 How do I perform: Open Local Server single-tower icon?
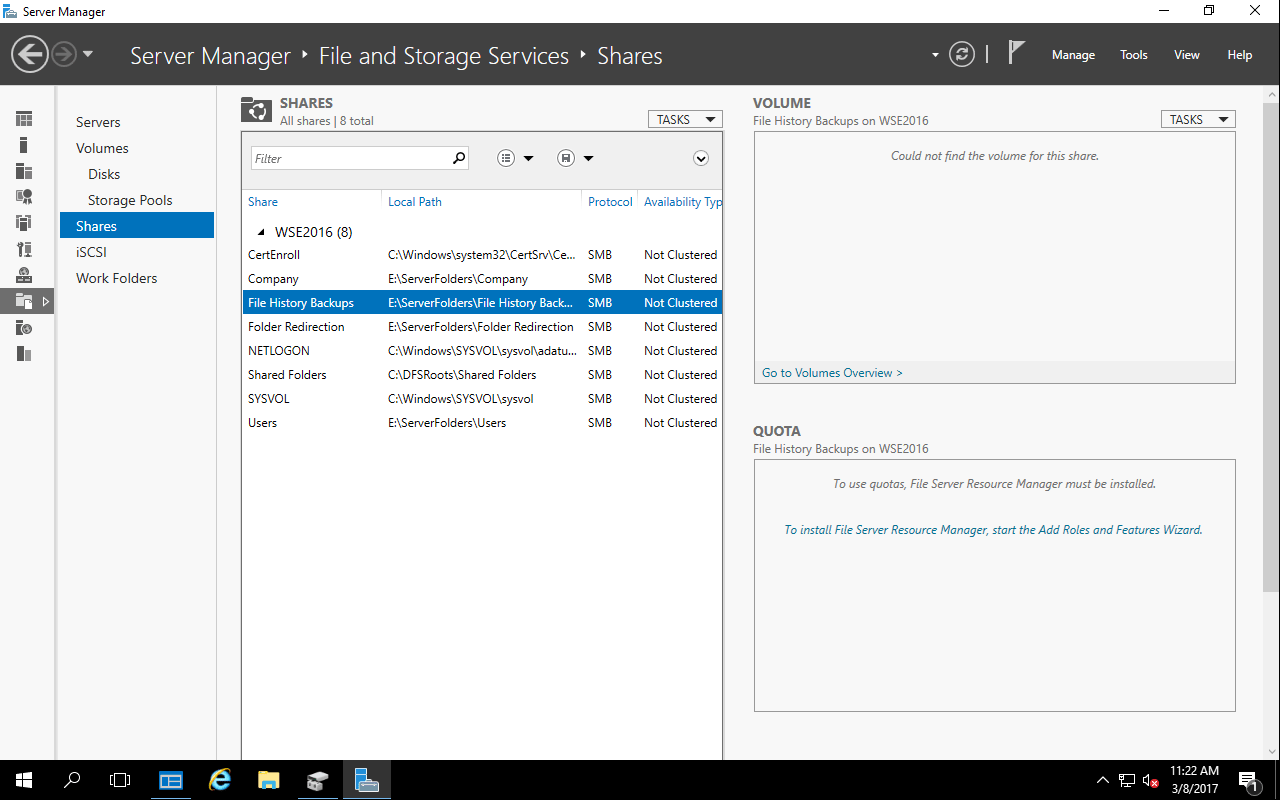(x=24, y=145)
